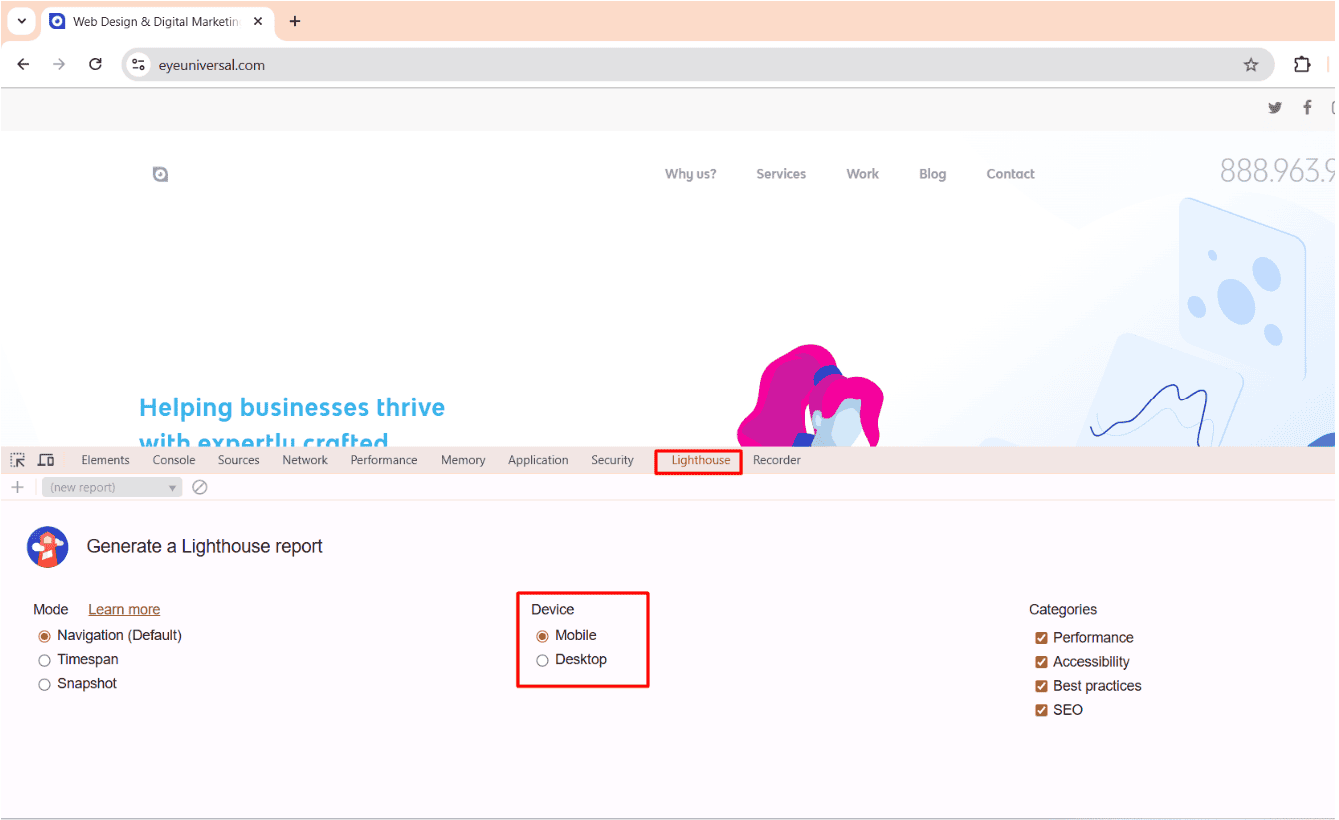The height and width of the screenshot is (820, 1339).
Task: Click the Facebook social icon
Action: pos(1306,108)
